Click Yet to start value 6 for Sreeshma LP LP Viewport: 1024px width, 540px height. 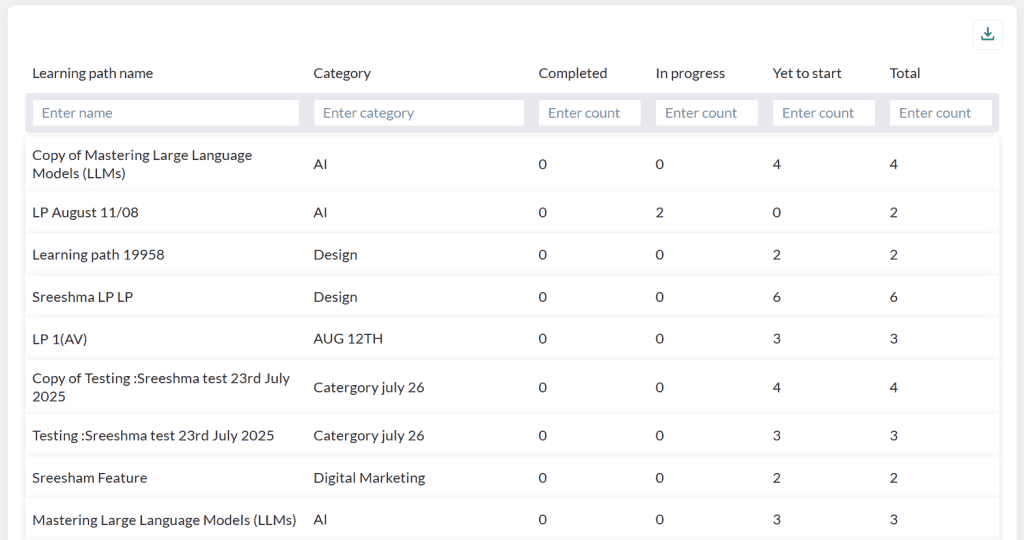coord(776,297)
